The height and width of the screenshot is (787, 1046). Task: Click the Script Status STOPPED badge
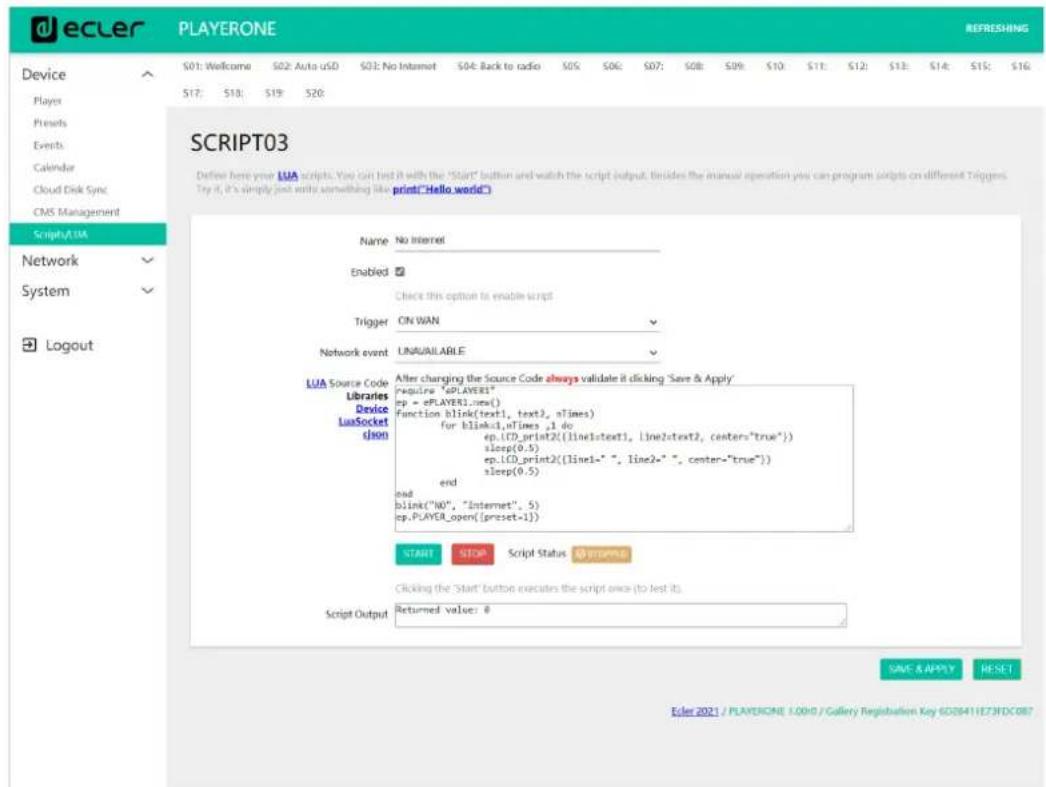(601, 554)
